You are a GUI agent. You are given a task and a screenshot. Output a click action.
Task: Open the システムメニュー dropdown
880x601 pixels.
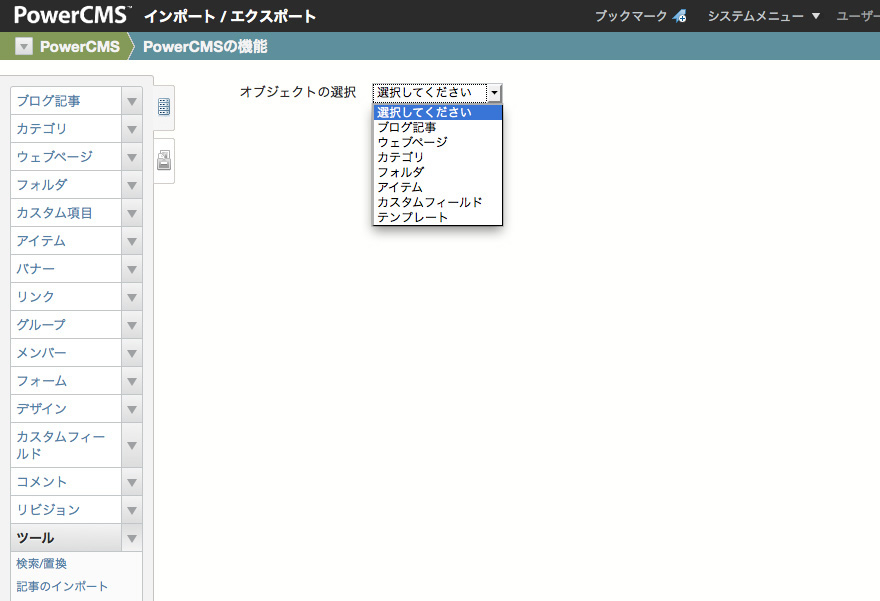763,16
